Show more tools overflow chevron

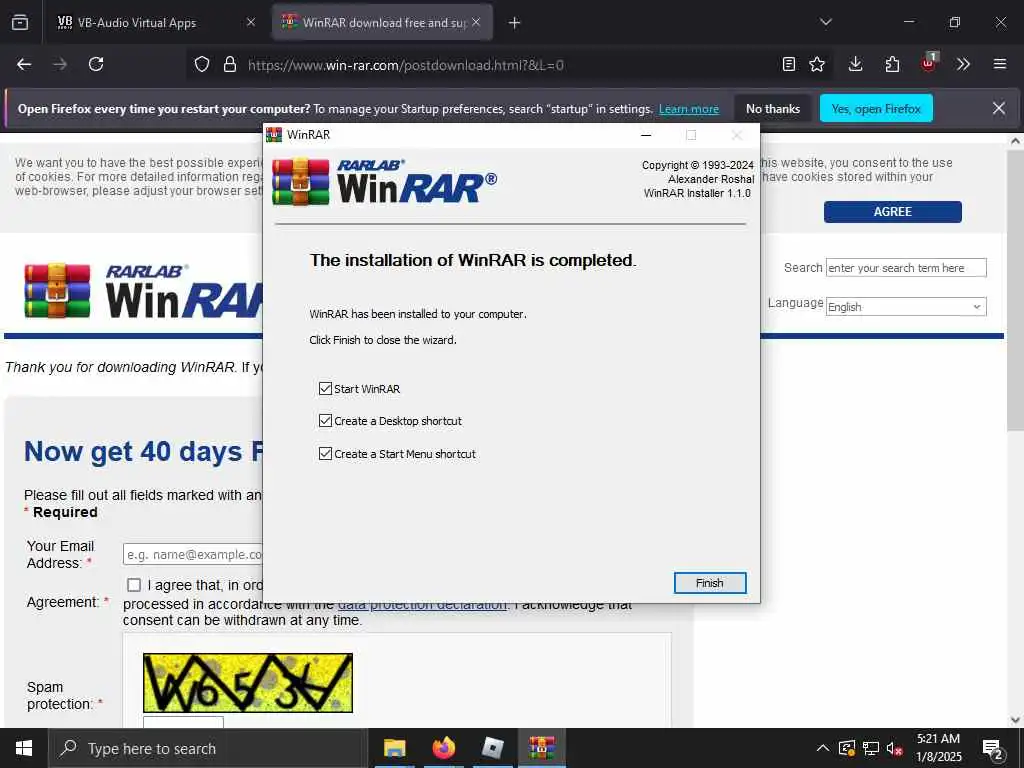963,64
